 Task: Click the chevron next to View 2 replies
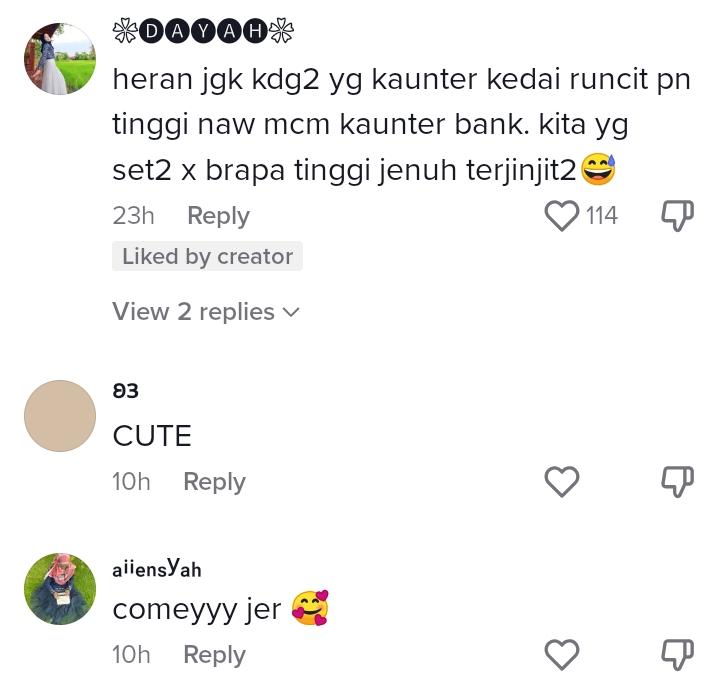click(x=291, y=312)
